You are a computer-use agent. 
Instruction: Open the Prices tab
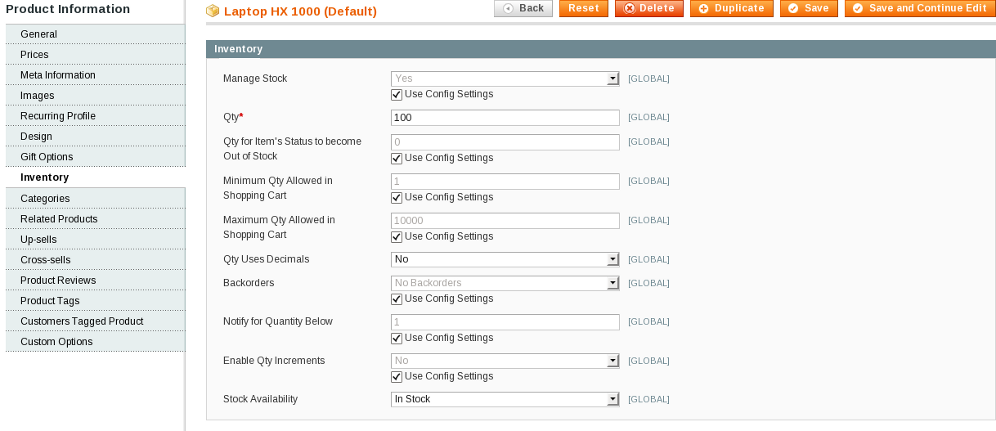(x=95, y=55)
